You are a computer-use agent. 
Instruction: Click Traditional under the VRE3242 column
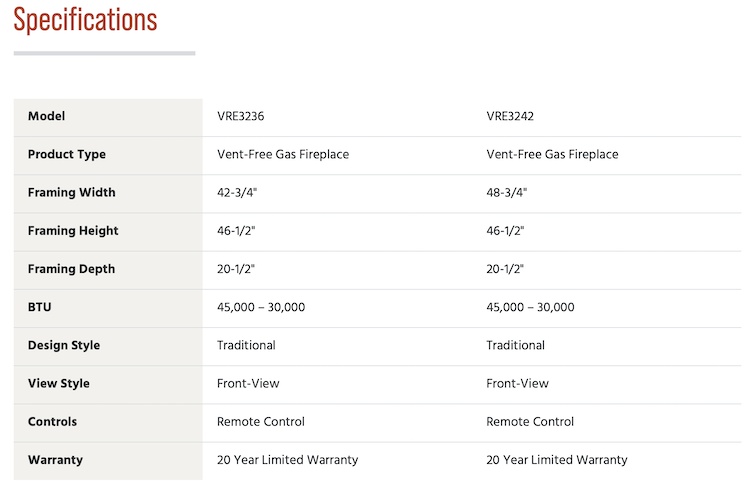515,345
